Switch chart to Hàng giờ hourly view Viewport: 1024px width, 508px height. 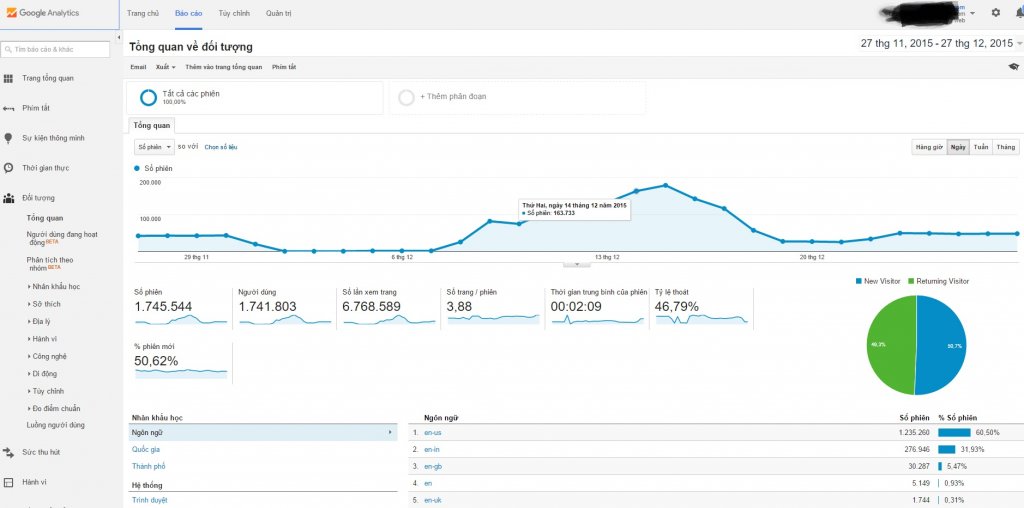928,147
